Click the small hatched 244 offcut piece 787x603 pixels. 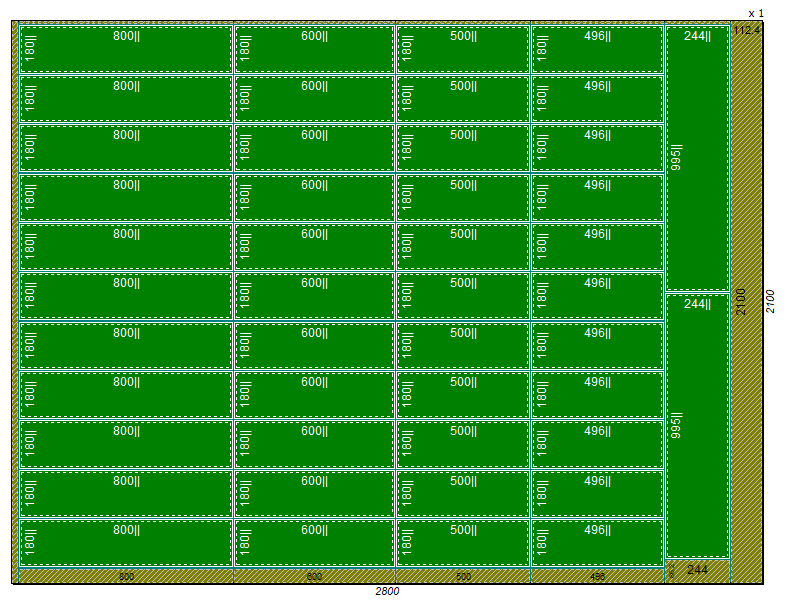(697, 570)
